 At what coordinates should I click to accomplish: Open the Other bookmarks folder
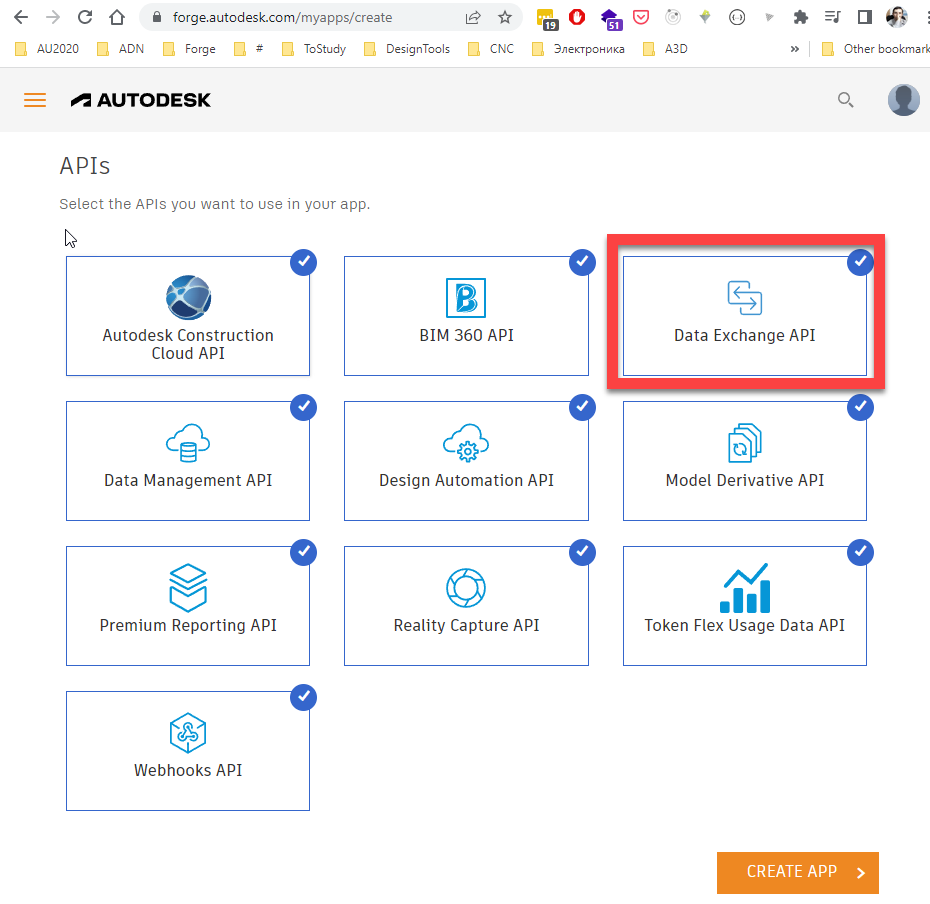[875, 49]
